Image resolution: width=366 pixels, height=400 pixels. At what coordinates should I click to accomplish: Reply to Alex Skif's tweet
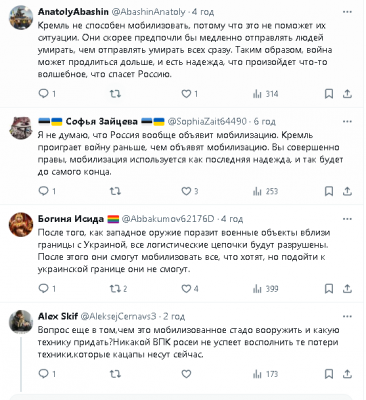(47, 374)
